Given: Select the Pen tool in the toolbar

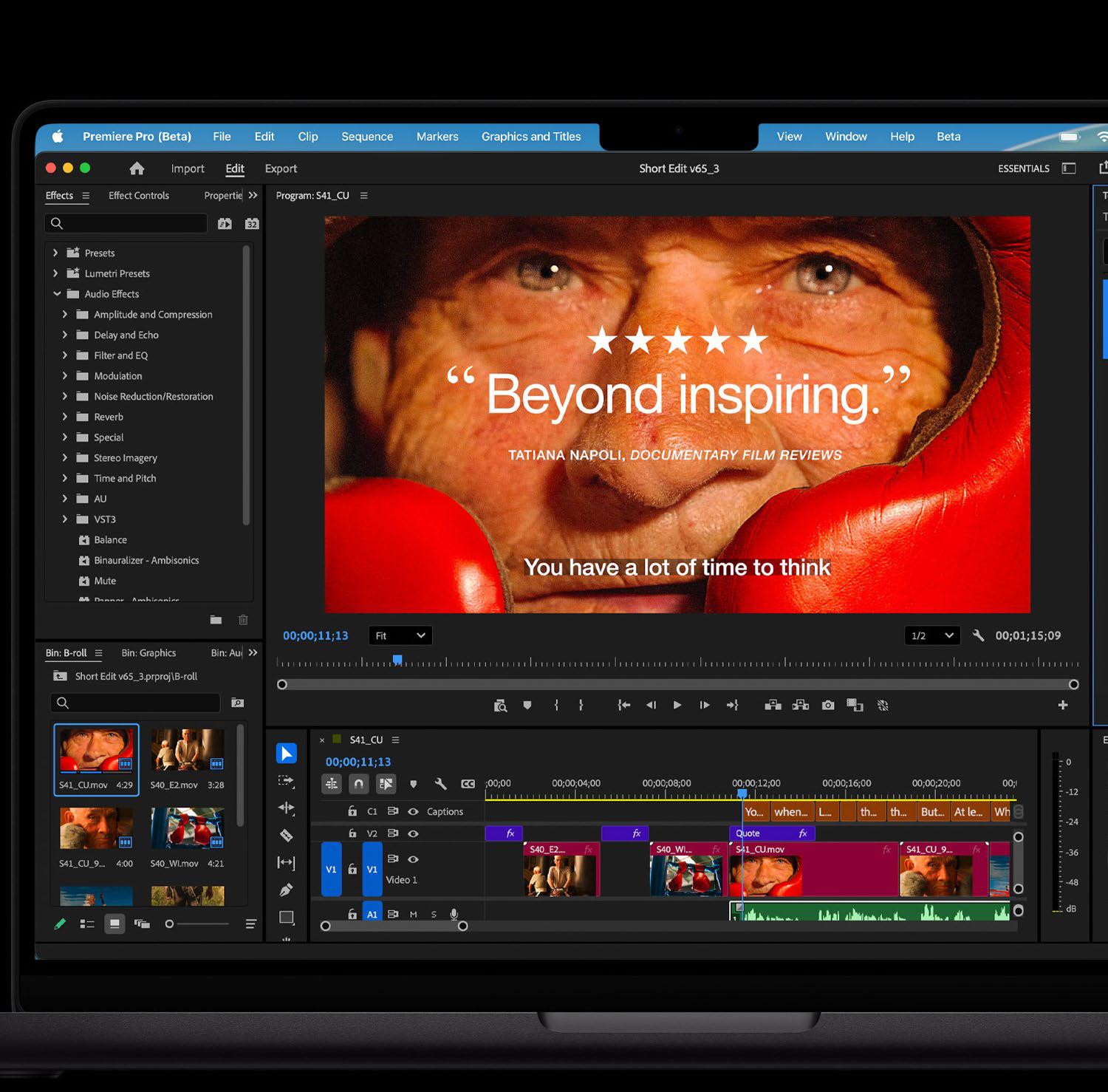Looking at the screenshot, I should (x=287, y=888).
